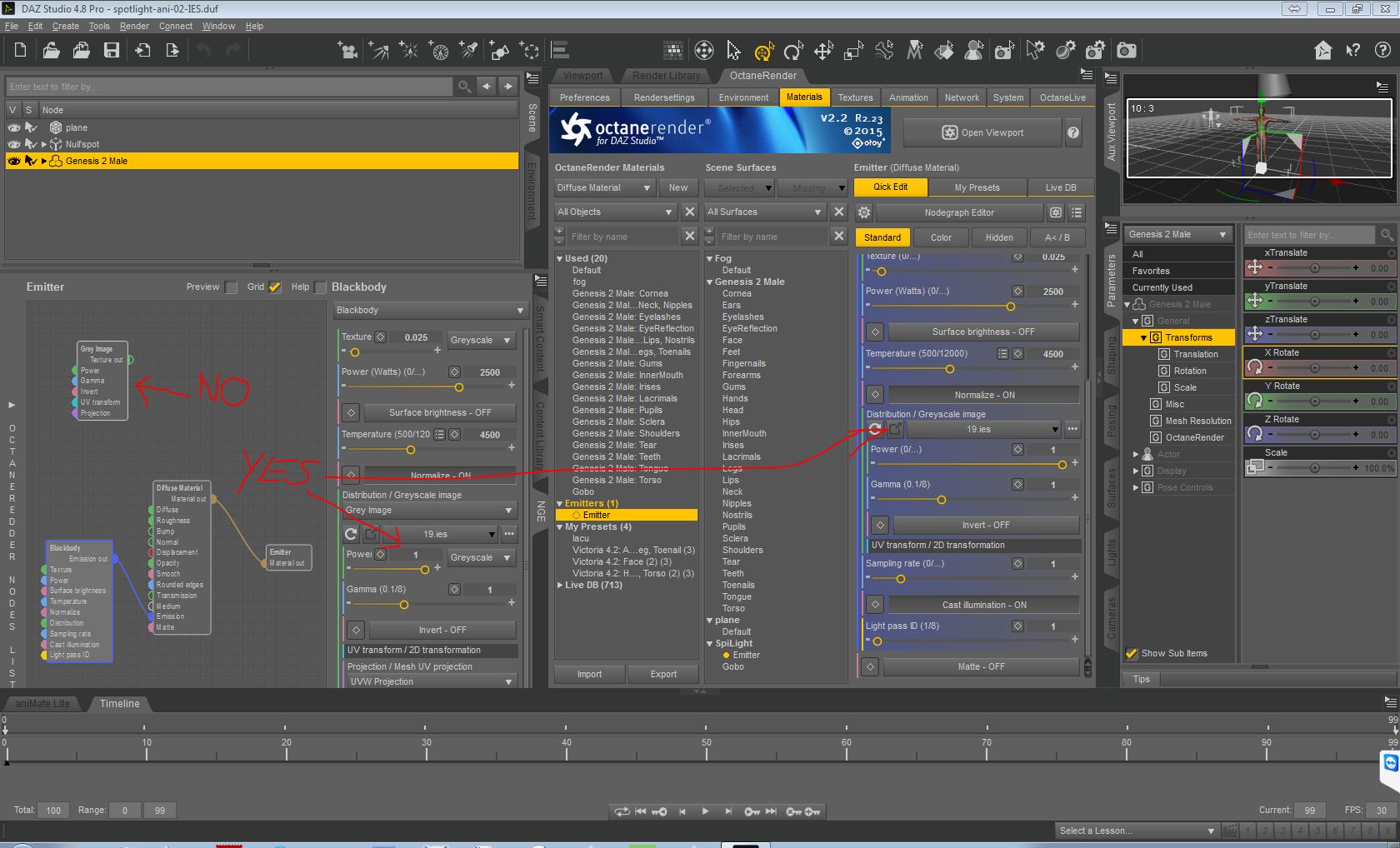
Task: Open the Blackbody emission type dropdown
Action: click(430, 311)
